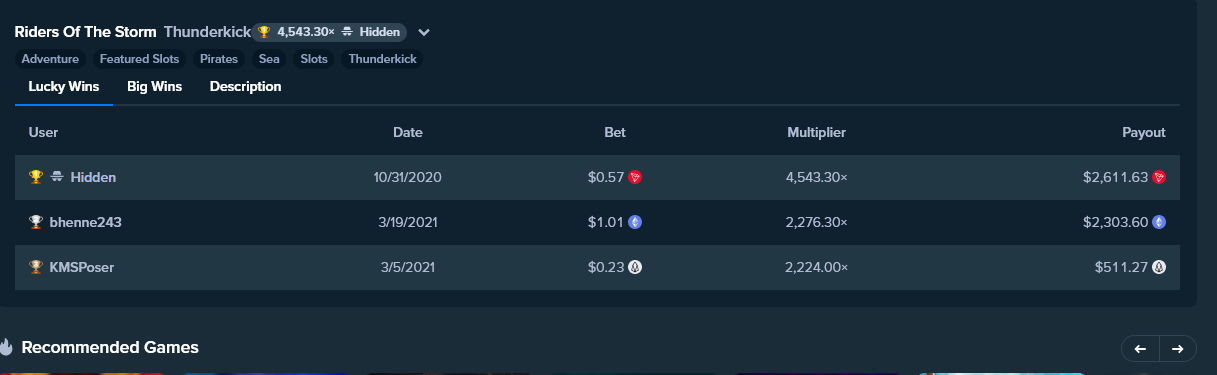The image size is (1217, 375).
Task: Go to previous recommended games page
Action: (x=1141, y=348)
